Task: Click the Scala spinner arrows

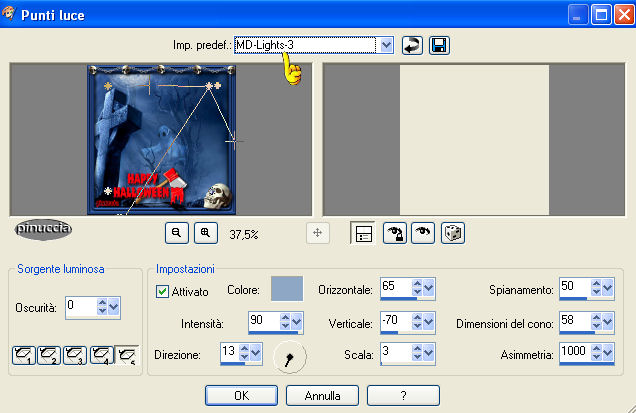Action: [417, 353]
